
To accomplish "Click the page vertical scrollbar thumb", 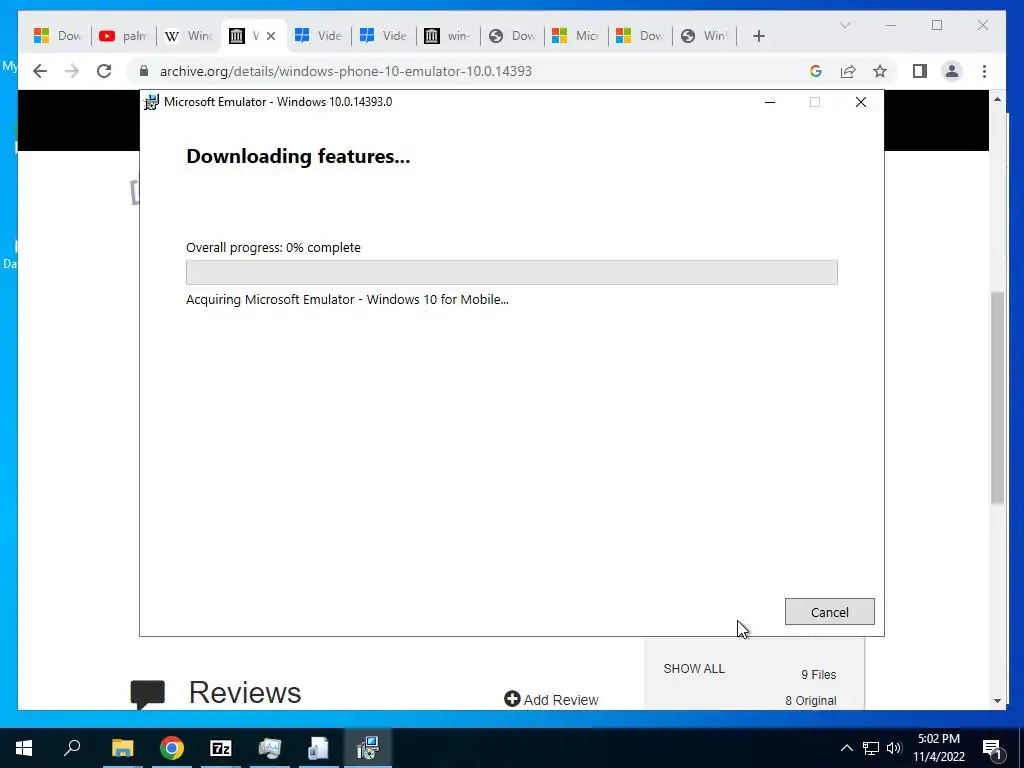I will click(x=997, y=397).
